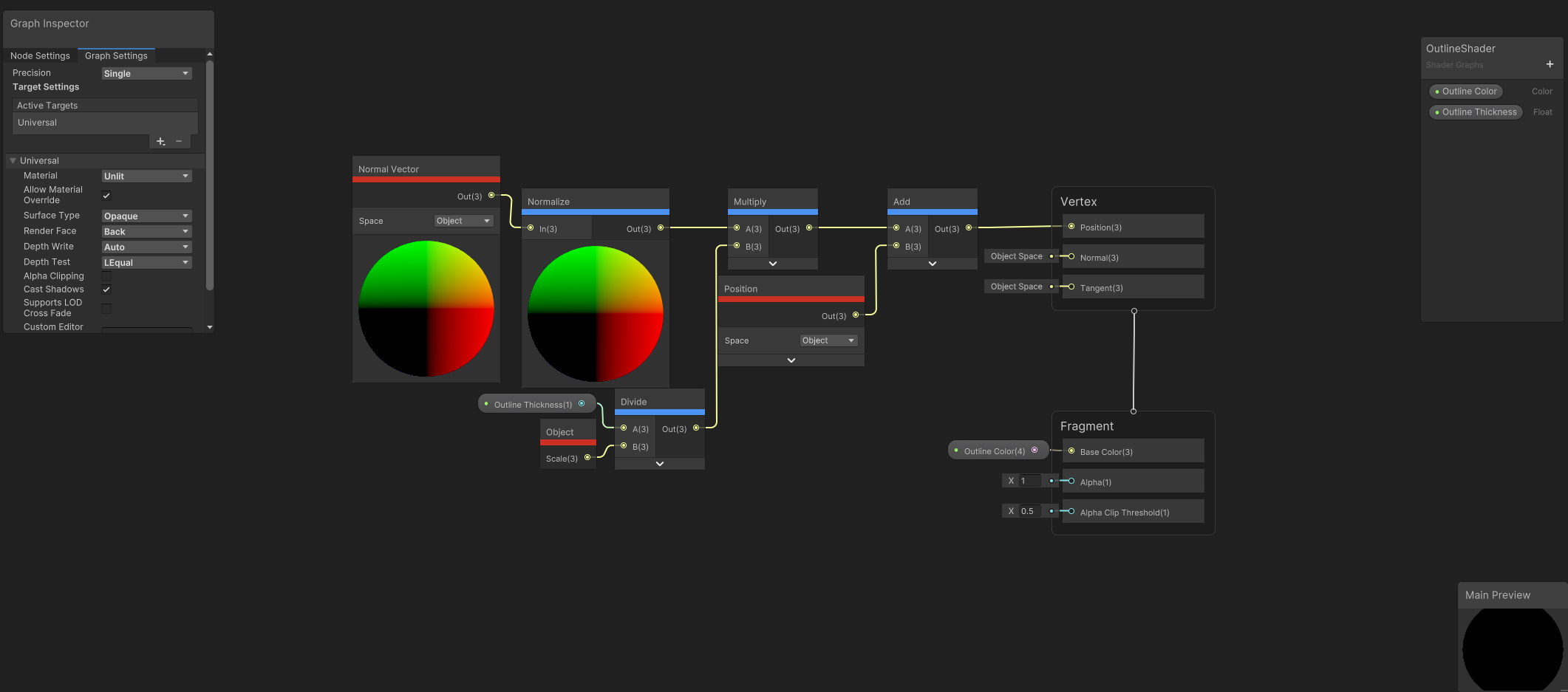Select the Graph Settings tab
This screenshot has height=692, width=1568.
click(x=116, y=56)
